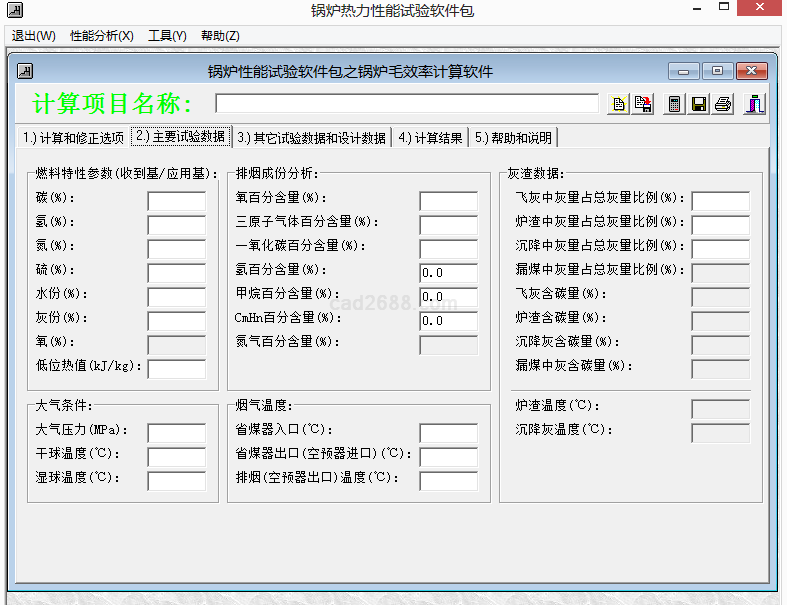Click the new project document icon
787x605 pixels.
619,104
